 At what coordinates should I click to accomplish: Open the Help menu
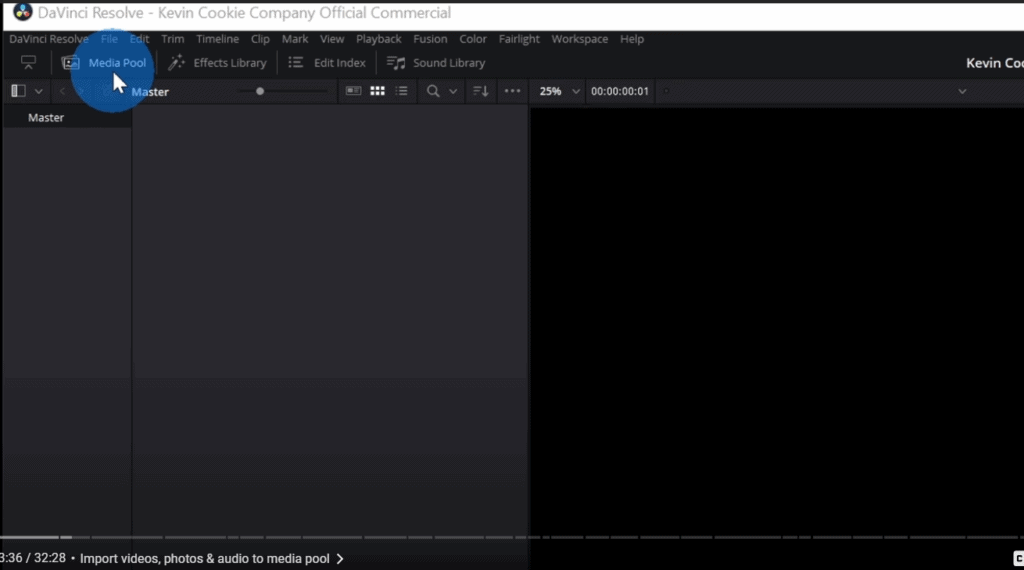pos(632,39)
